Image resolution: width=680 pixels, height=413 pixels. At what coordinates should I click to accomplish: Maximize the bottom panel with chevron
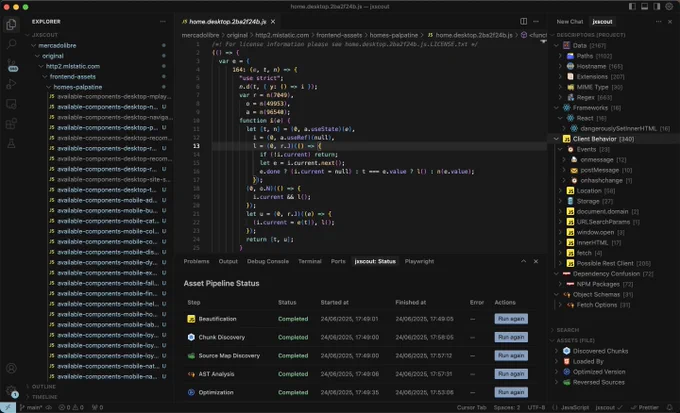pyautogui.click(x=523, y=261)
